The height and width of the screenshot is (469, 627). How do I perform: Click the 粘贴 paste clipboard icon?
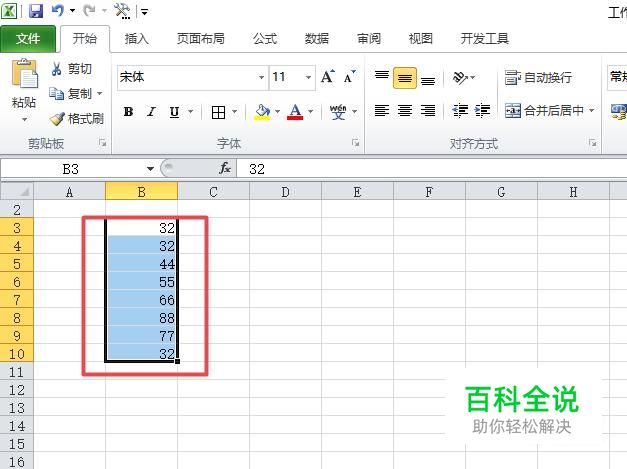pyautogui.click(x=25, y=74)
